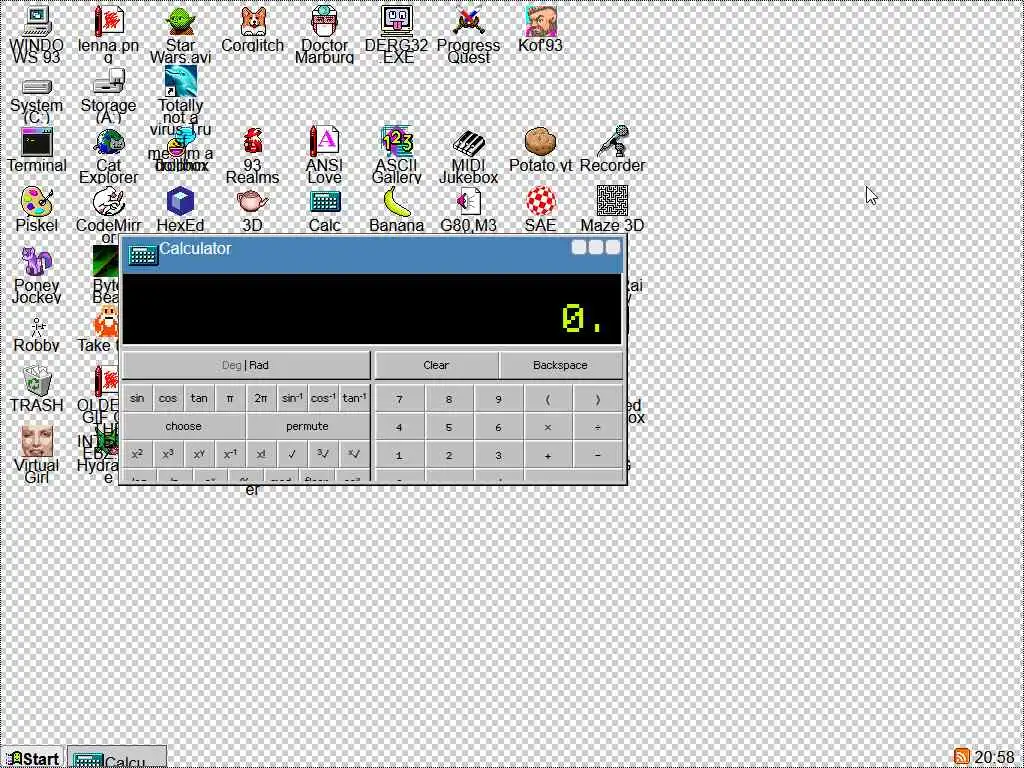
Task: Switch calculator to Rad mode
Action: pyautogui.click(x=259, y=365)
